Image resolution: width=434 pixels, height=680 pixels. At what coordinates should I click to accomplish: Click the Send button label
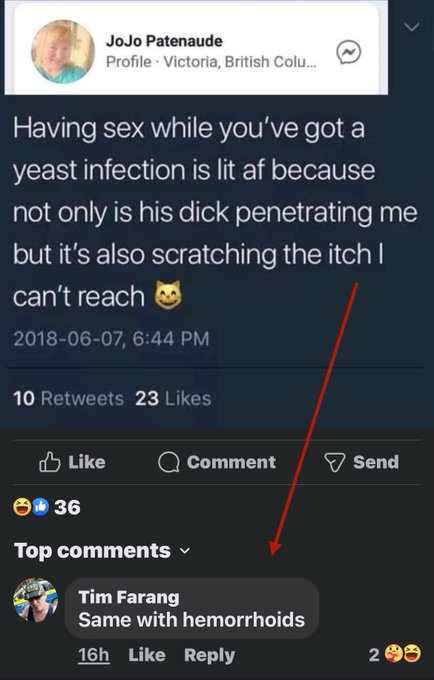click(376, 462)
